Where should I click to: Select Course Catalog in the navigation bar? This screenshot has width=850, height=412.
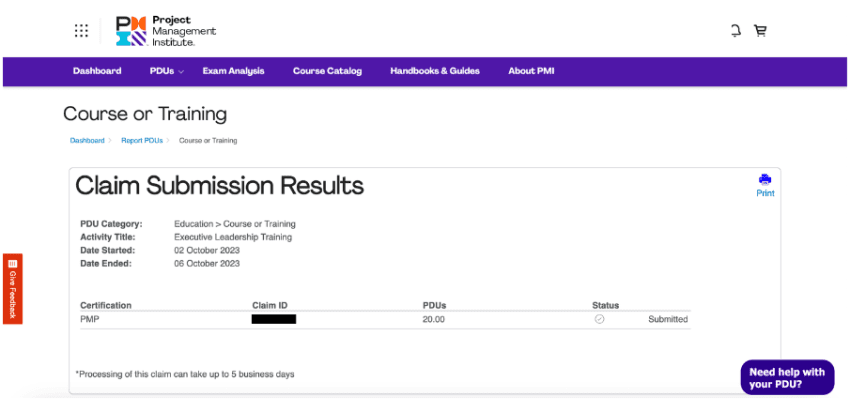coord(327,71)
